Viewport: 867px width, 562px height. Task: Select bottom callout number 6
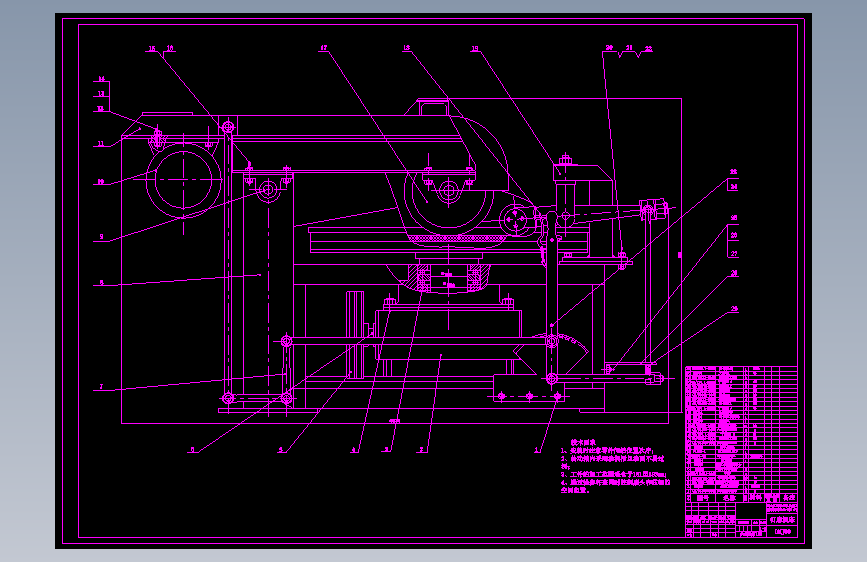pyautogui.click(x=192, y=450)
